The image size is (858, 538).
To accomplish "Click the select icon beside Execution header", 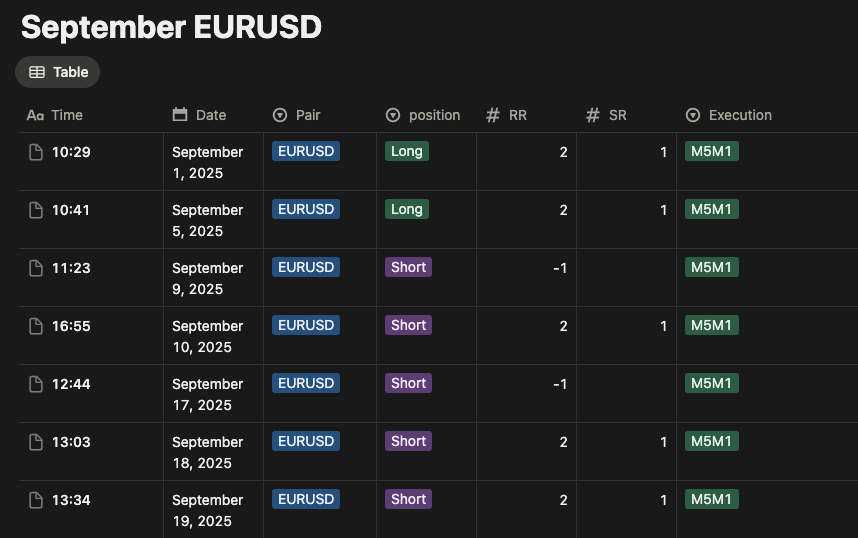I will point(693,115).
